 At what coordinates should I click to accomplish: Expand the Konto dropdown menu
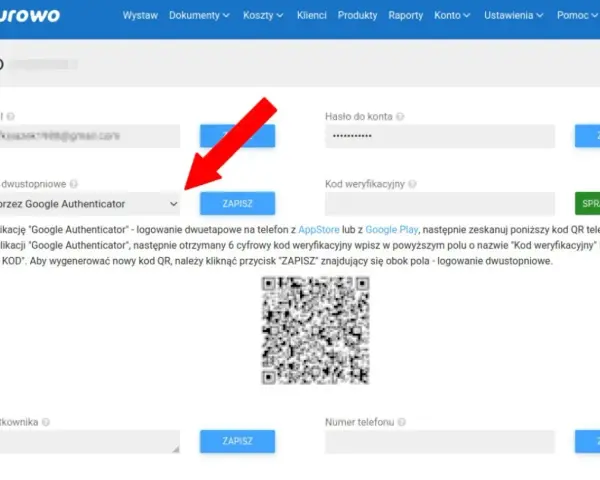pyautogui.click(x=452, y=15)
